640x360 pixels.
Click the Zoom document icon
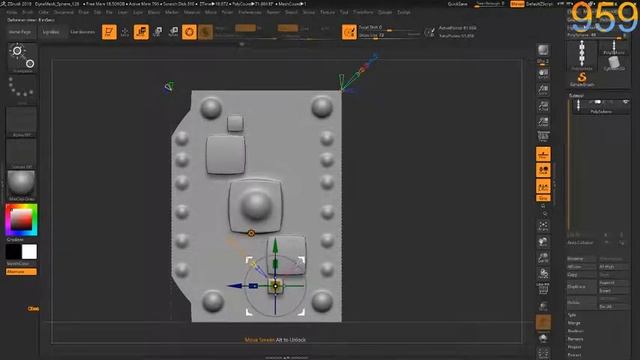(543, 89)
